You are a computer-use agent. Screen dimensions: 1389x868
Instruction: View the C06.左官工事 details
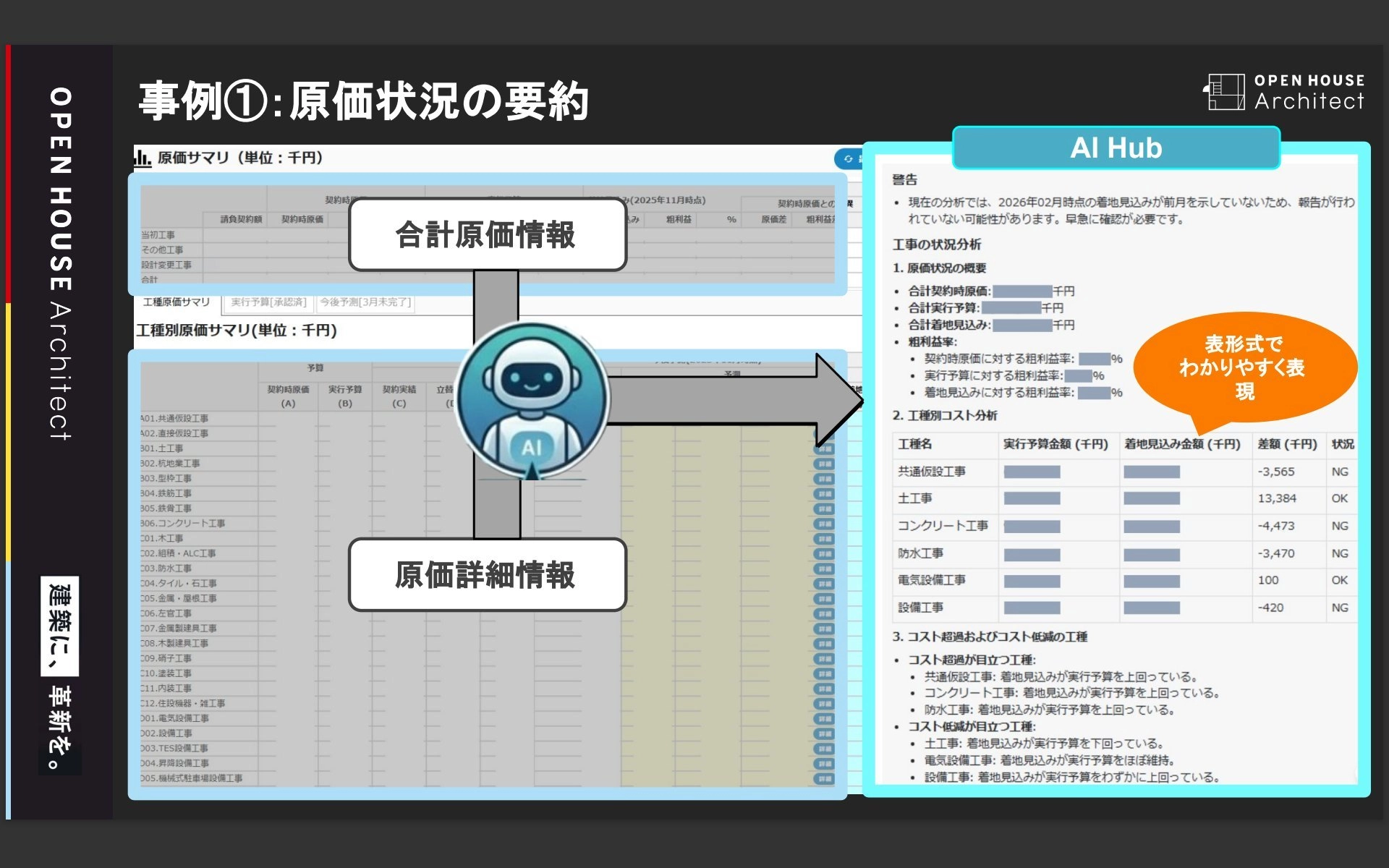click(824, 614)
